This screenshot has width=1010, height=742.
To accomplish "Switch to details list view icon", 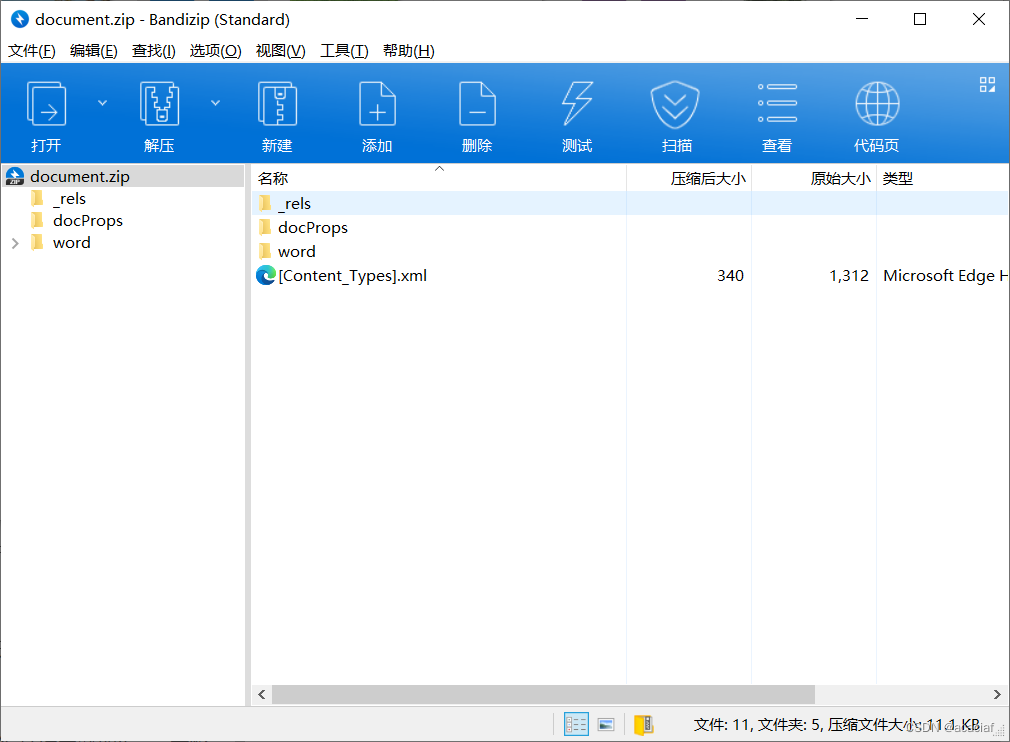I will tap(576, 725).
